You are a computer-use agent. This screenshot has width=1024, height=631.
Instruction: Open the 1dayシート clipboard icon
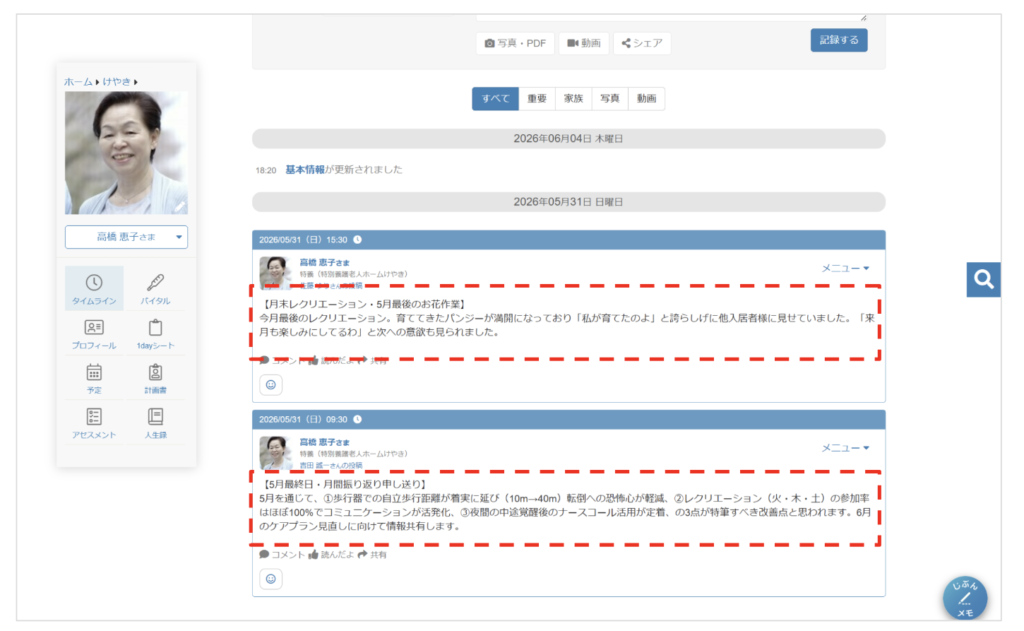point(155,327)
